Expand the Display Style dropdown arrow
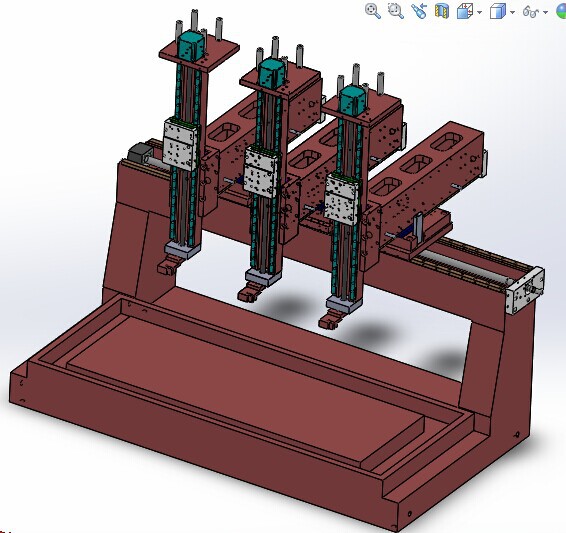Viewport: 566px width, 533px height. 512,12
